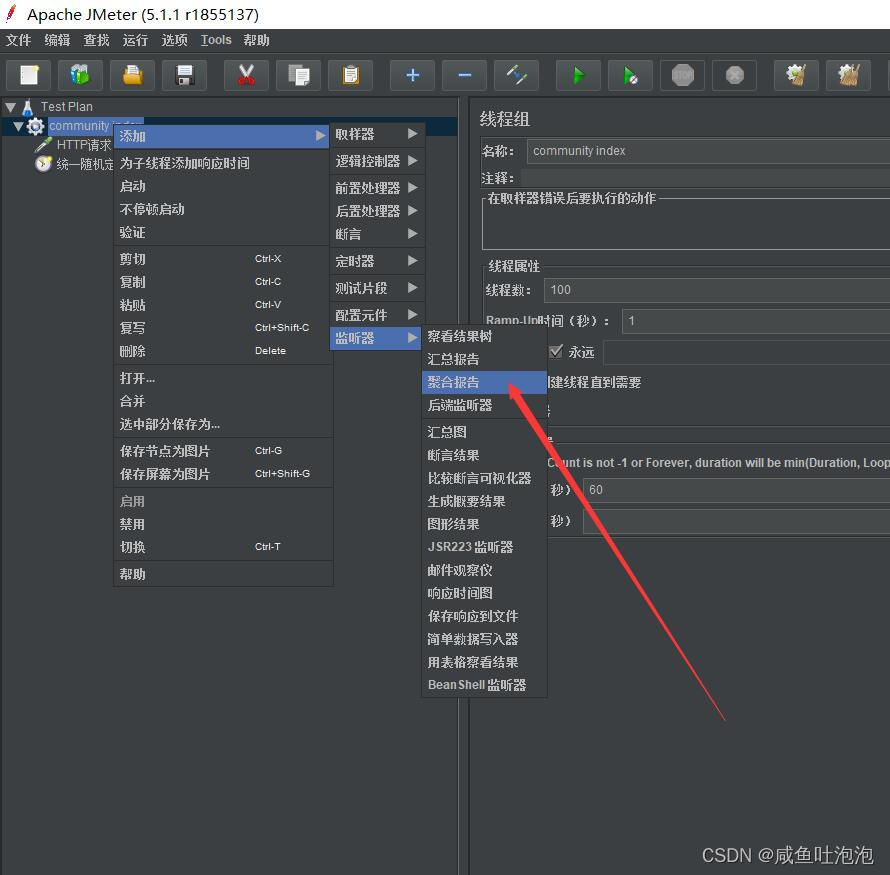Choose 用表格察看结果 entry
This screenshot has width=890, height=875.
coord(484,662)
